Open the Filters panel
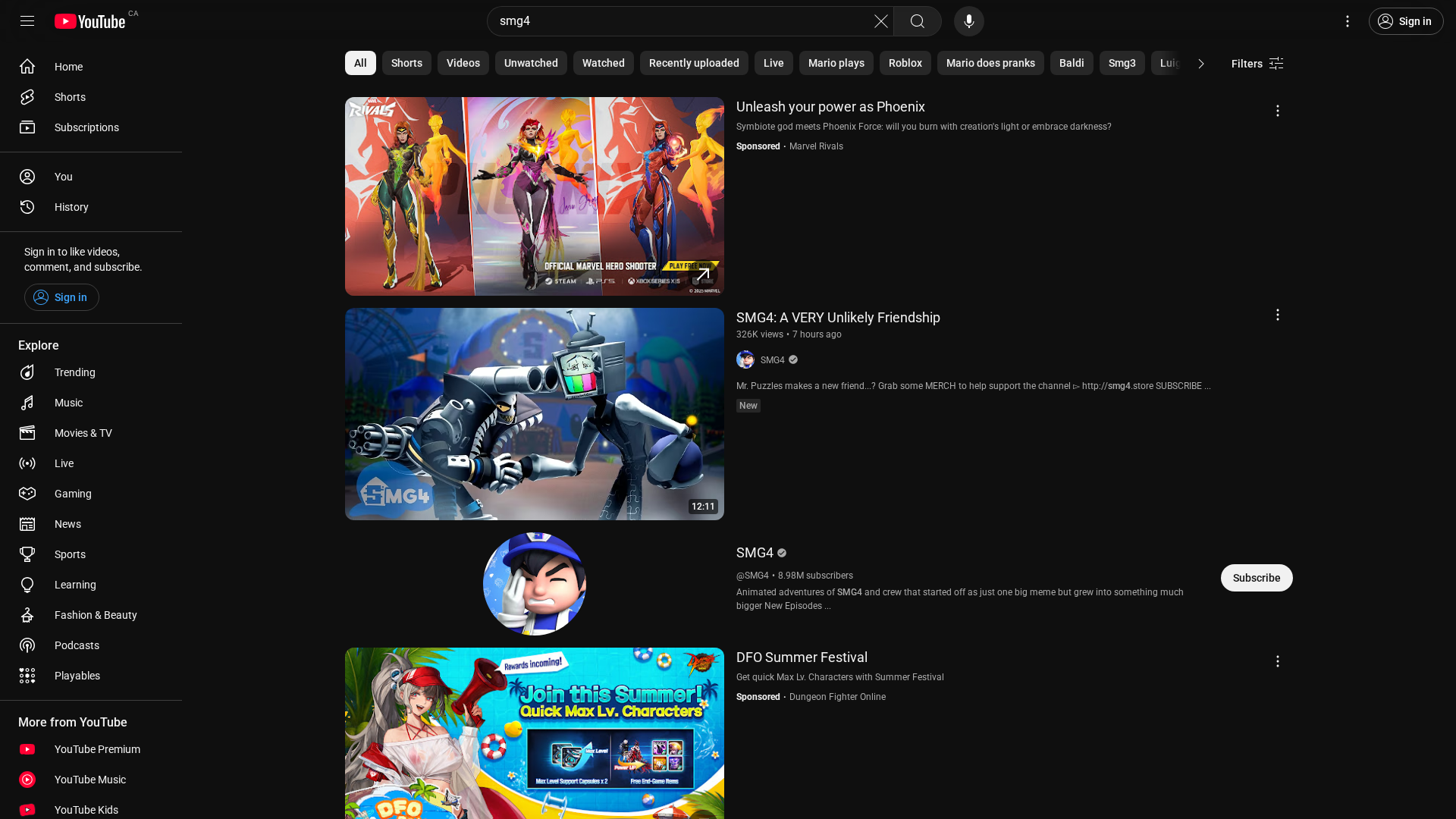This screenshot has width=1456, height=819. click(1257, 64)
